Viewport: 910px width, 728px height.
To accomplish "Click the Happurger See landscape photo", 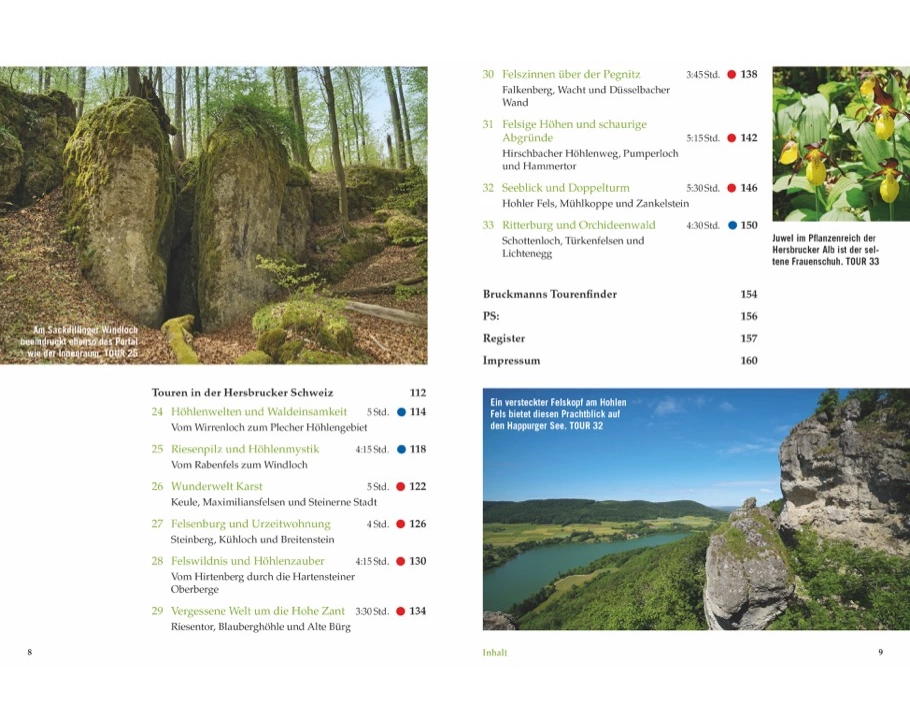I will click(x=696, y=509).
